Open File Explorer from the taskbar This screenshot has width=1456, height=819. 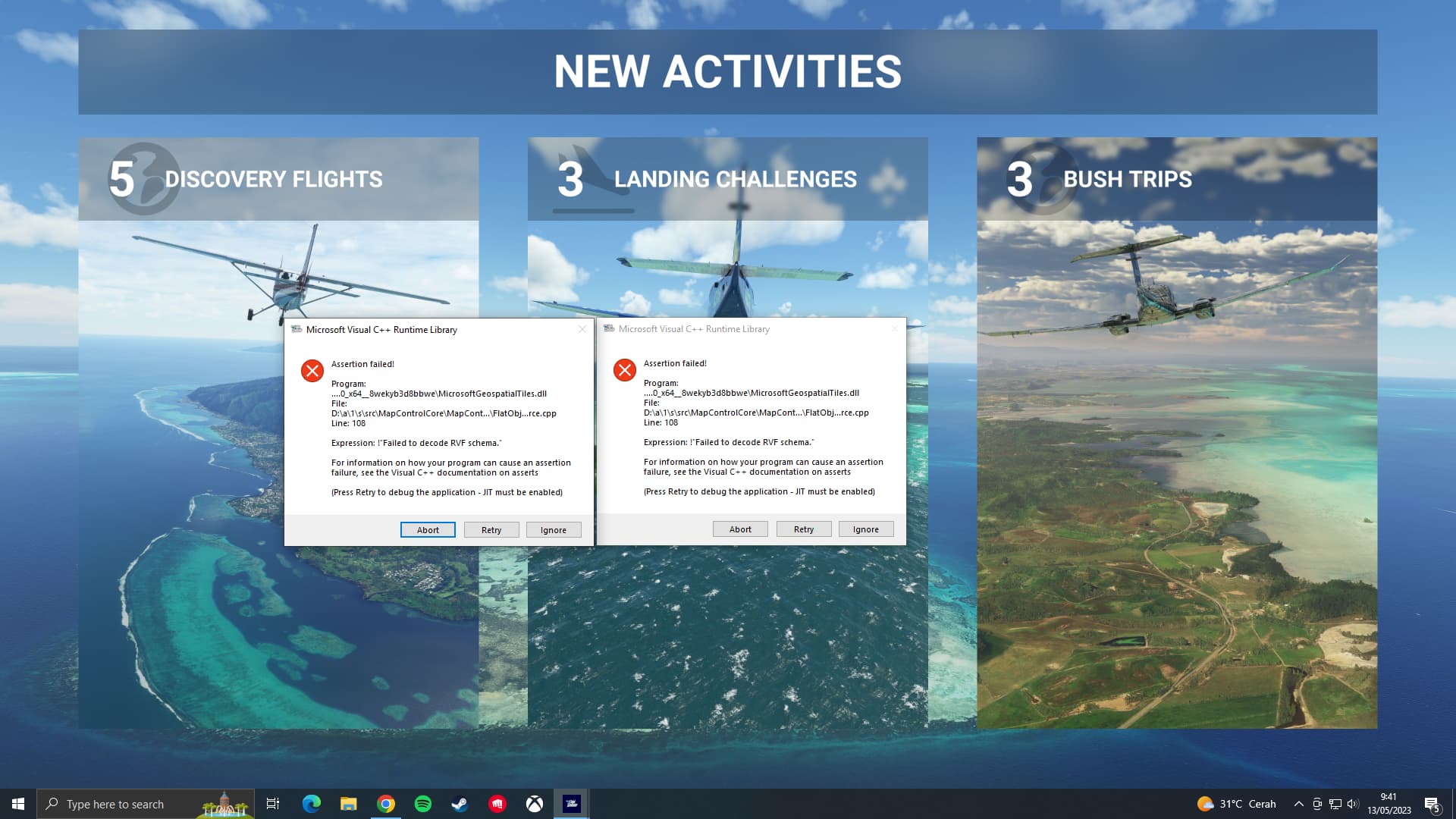[348, 804]
